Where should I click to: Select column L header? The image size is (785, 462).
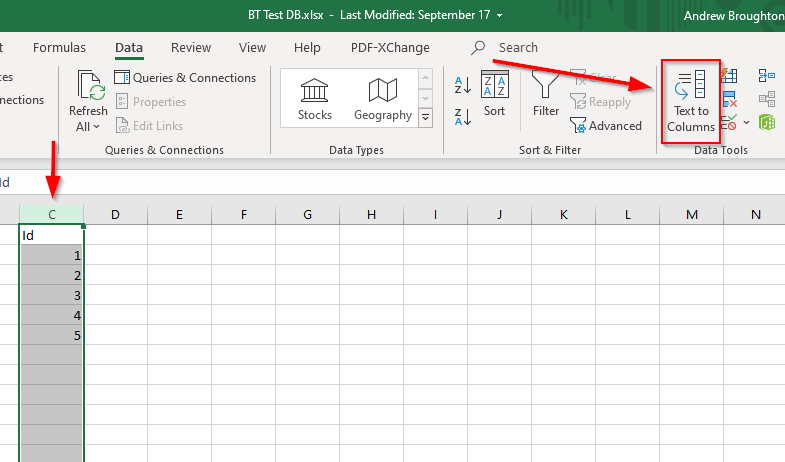tap(628, 215)
